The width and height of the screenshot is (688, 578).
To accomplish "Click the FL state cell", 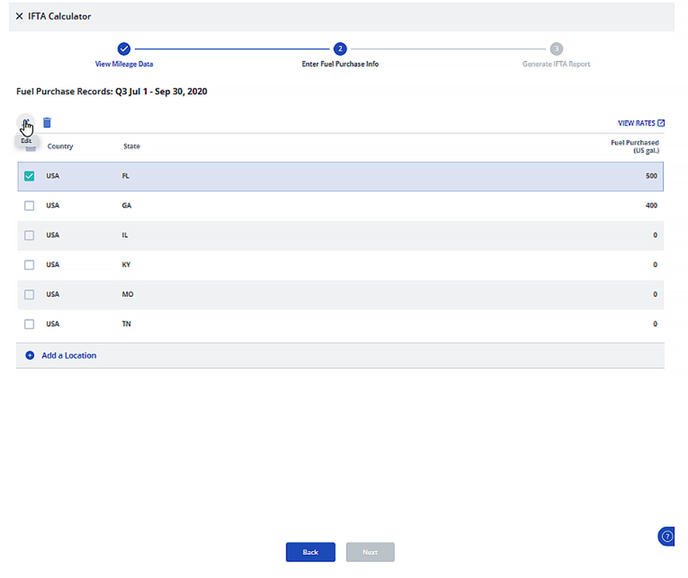I will (125, 176).
